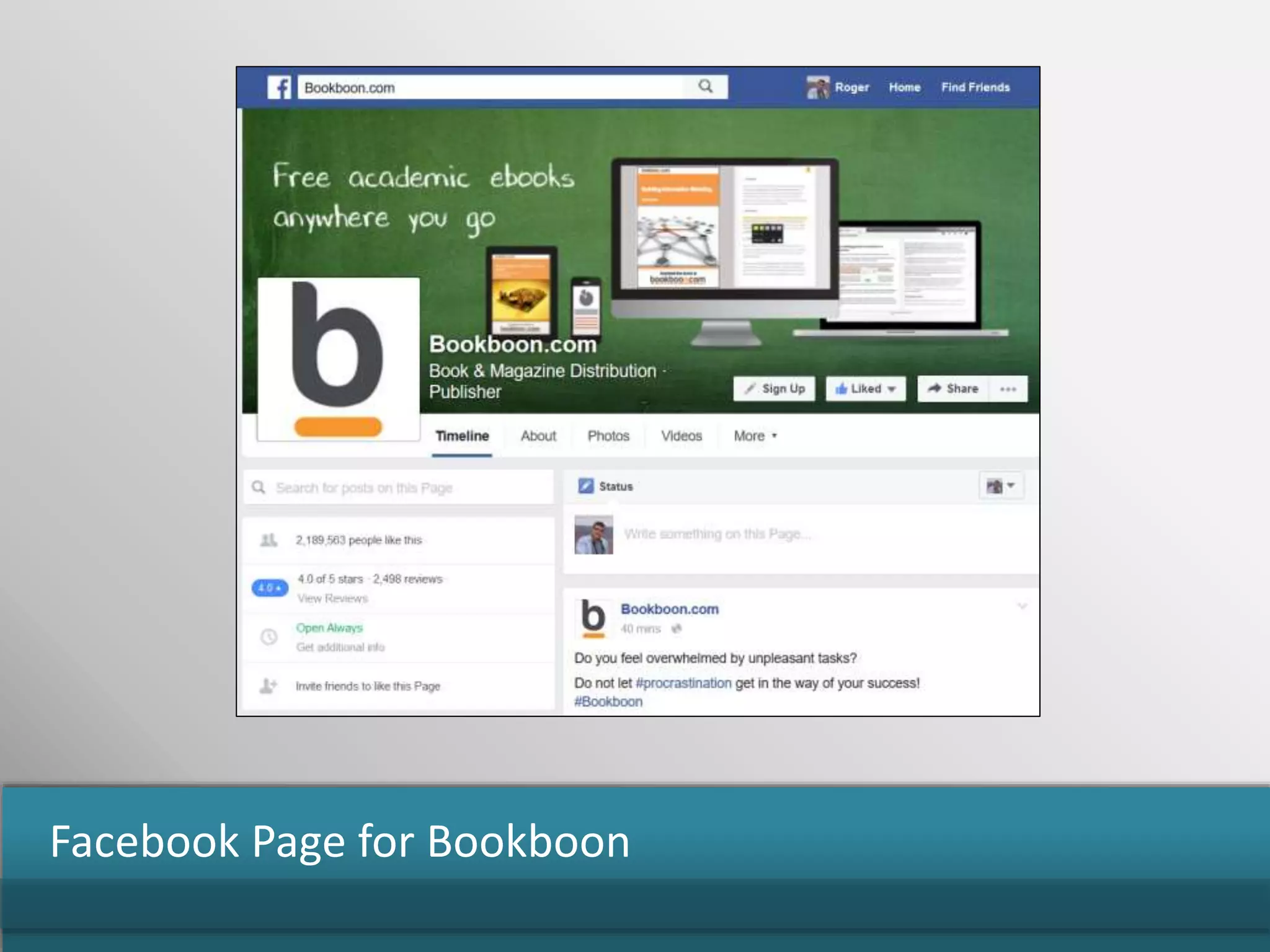Screen dimensions: 1270x952
Task: Open Bookboon.com post author link
Action: [x=670, y=609]
